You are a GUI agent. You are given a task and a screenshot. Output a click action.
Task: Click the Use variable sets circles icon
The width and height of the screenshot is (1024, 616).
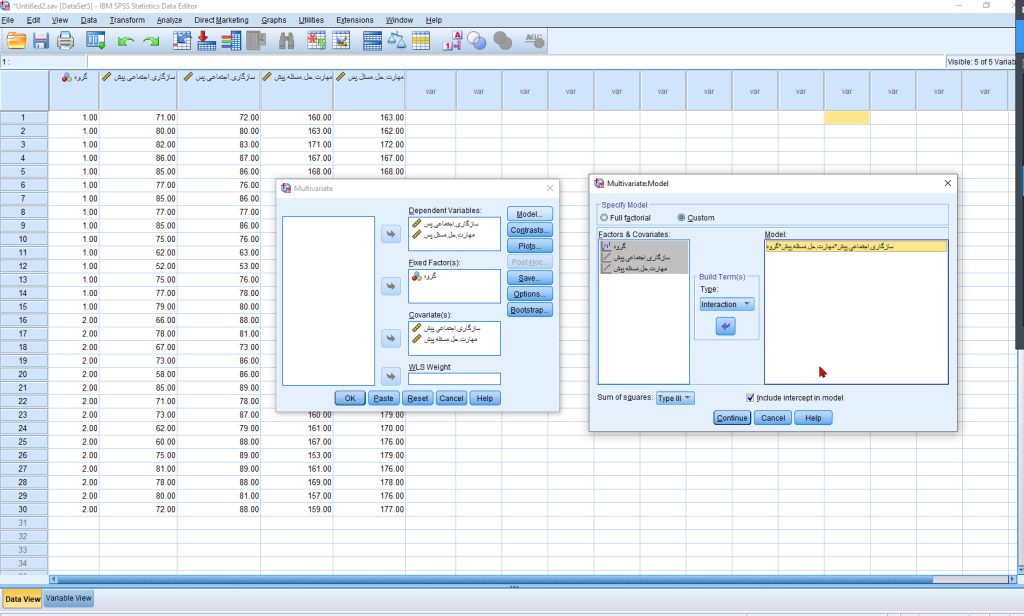coord(477,41)
